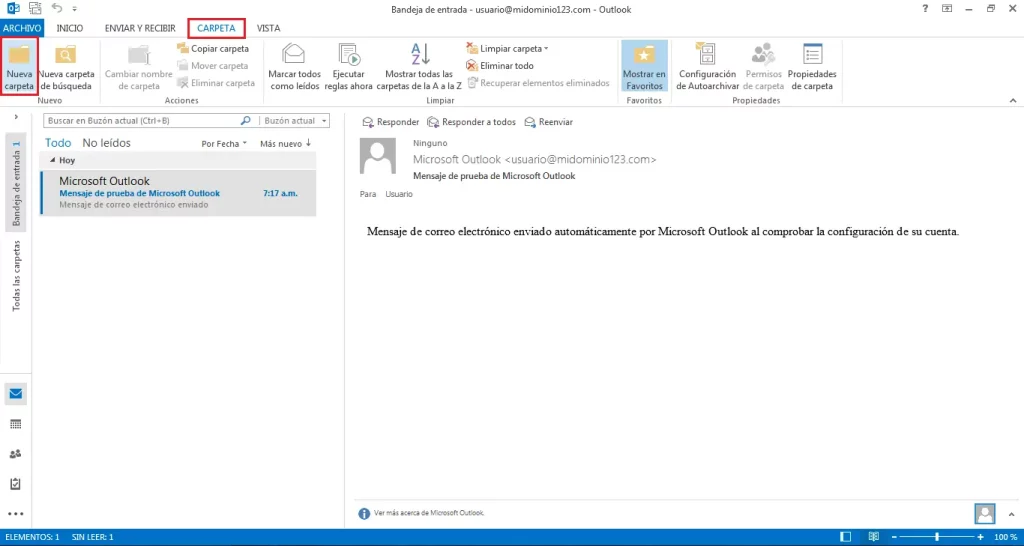
Task: Click the search magnifier icon
Action: [x=246, y=121]
